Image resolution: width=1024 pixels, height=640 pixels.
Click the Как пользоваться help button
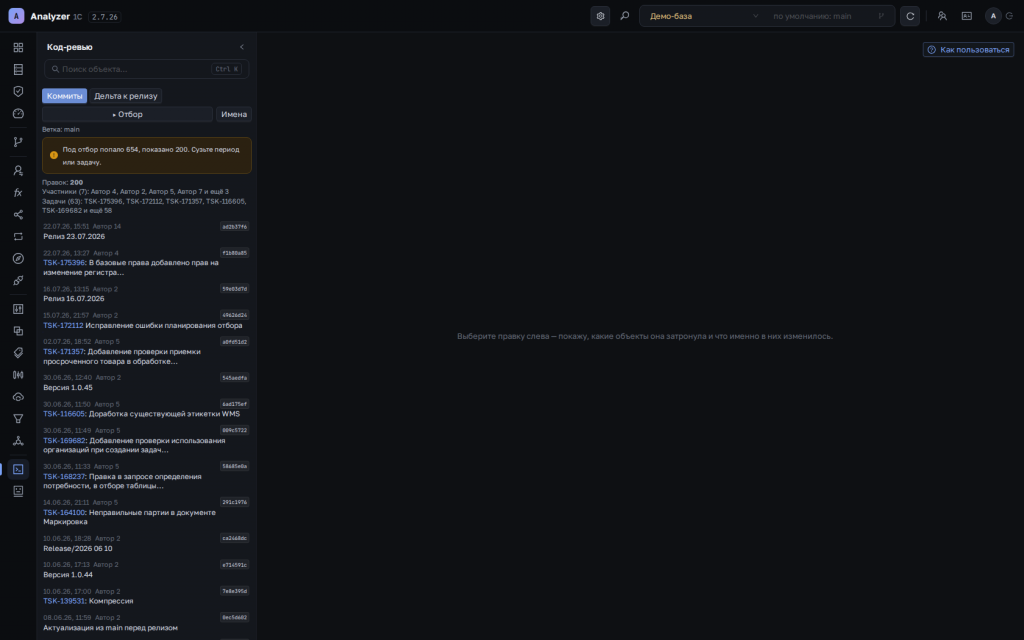pyautogui.click(x=968, y=50)
